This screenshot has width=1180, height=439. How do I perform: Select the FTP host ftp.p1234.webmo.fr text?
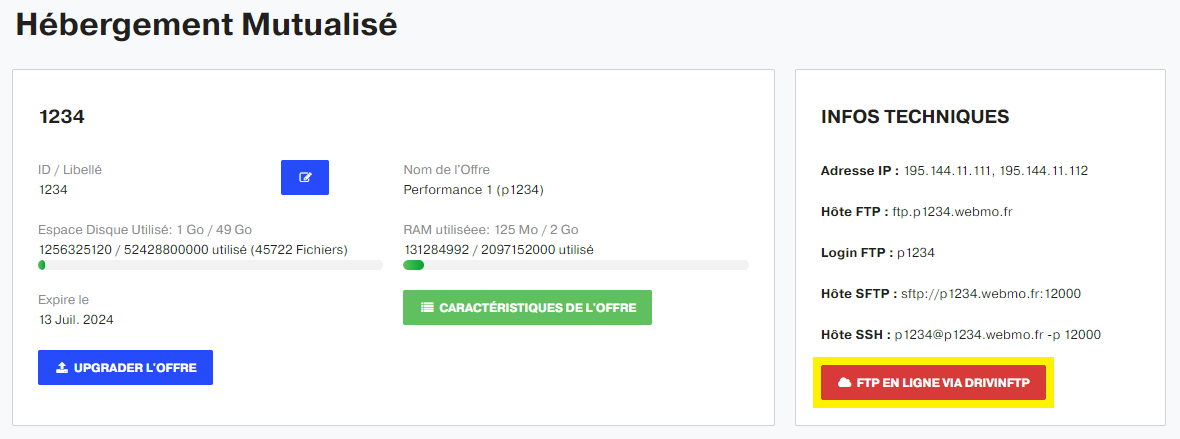[952, 212]
